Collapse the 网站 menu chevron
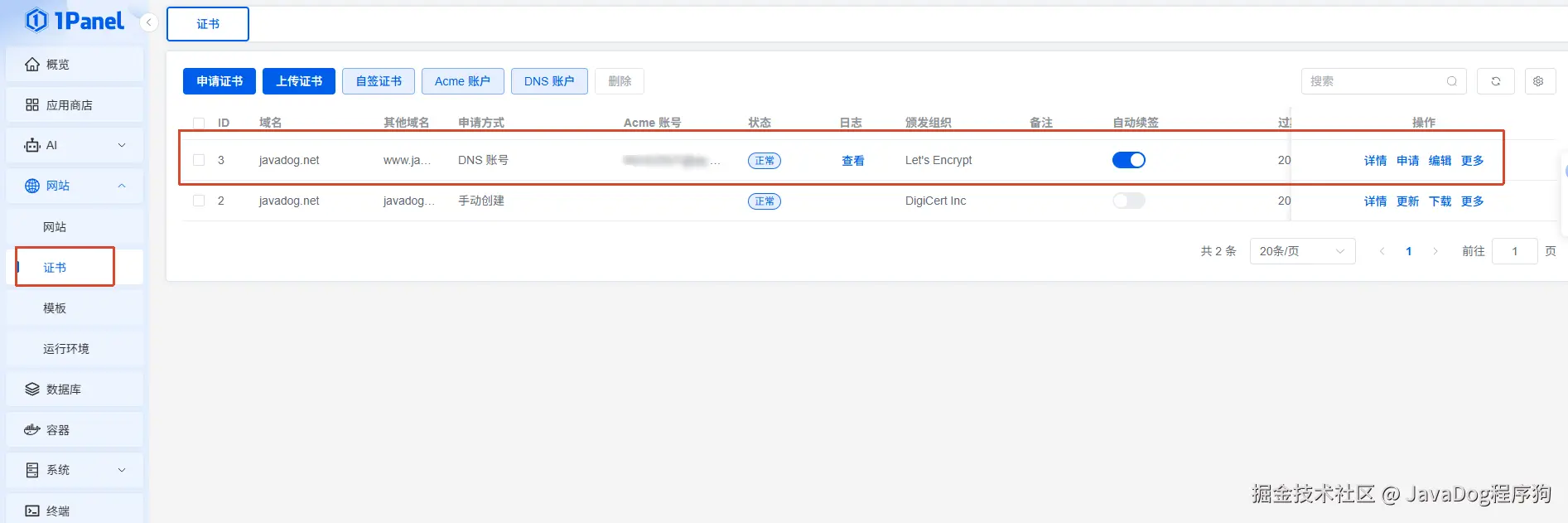Screen dimensions: 1568x523 click(x=122, y=186)
